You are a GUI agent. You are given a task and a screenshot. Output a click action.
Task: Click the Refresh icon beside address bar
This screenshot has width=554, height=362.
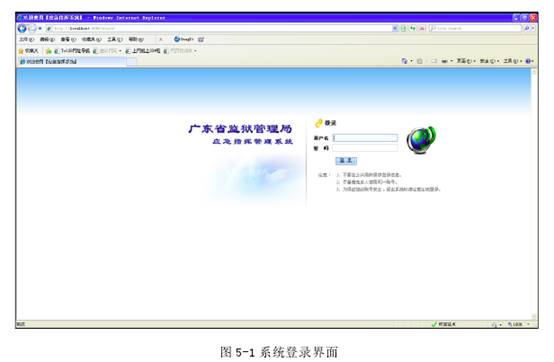click(x=413, y=28)
